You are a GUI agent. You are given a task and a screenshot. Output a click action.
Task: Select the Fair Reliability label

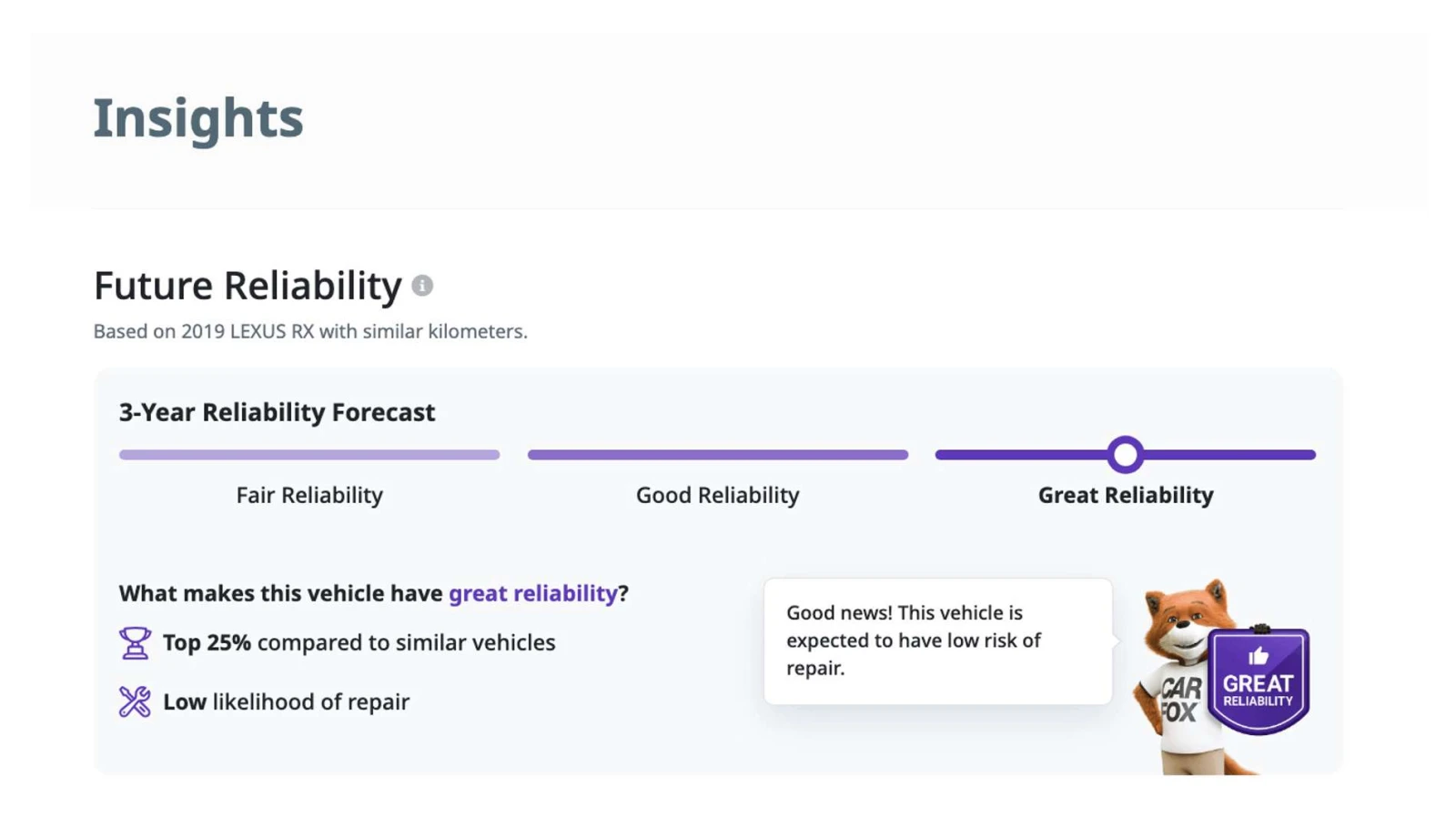pyautogui.click(x=309, y=495)
